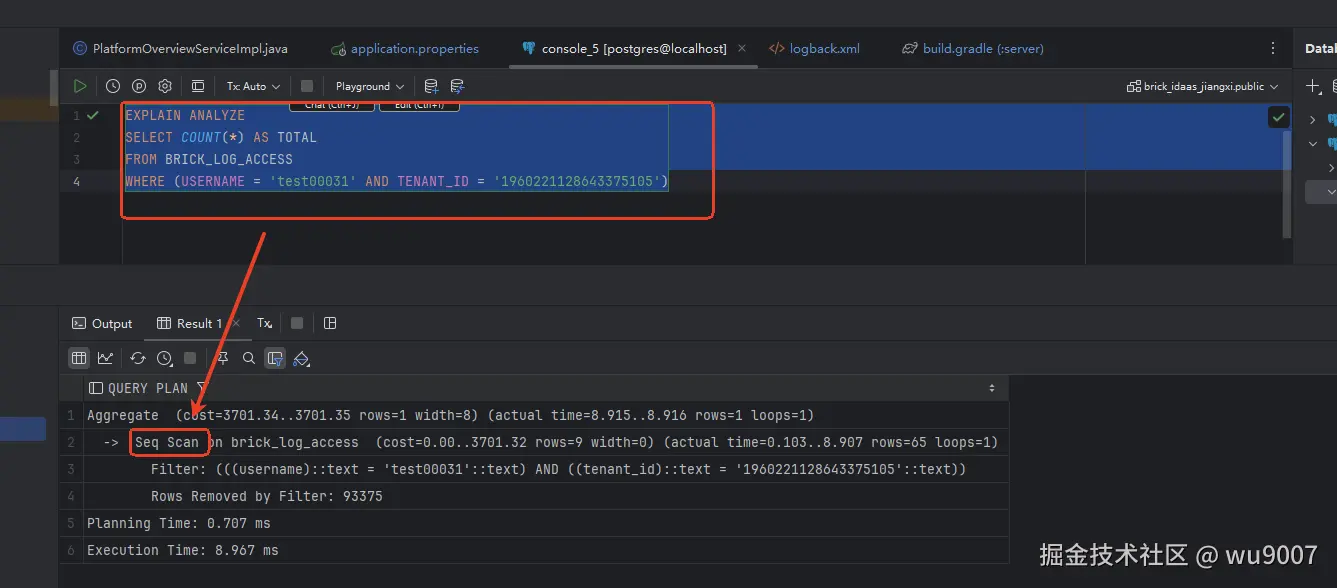The height and width of the screenshot is (588, 1337).
Task: Close the console_5 editor tab
Action: pos(742,48)
